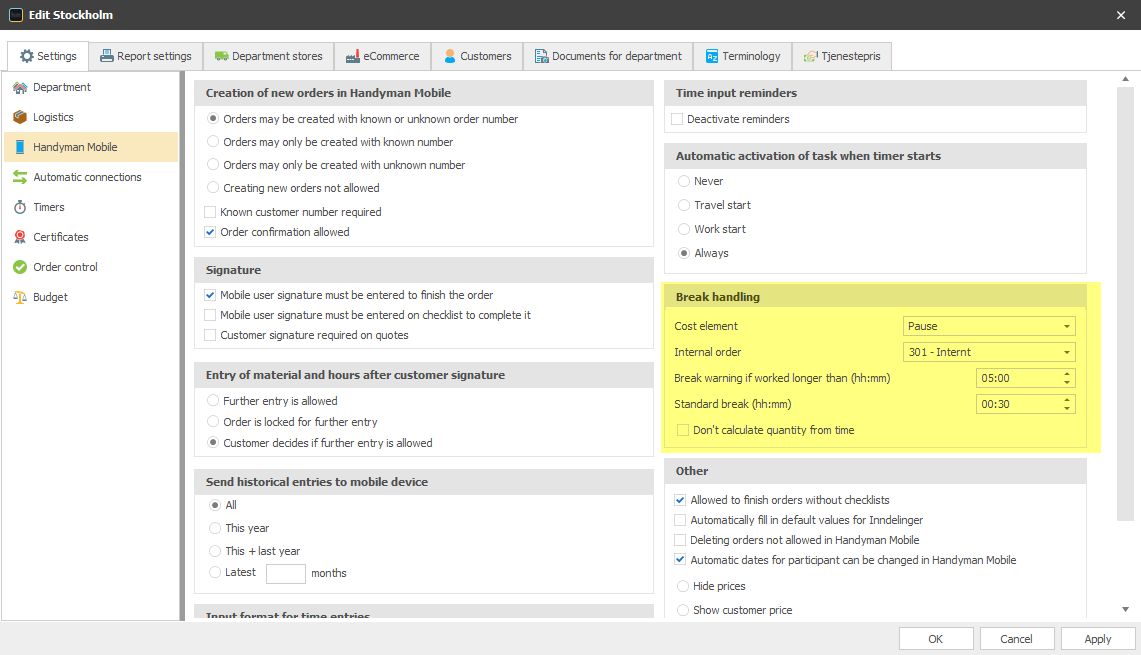Decrease standard break time with down arrow

pyautogui.click(x=1067, y=409)
